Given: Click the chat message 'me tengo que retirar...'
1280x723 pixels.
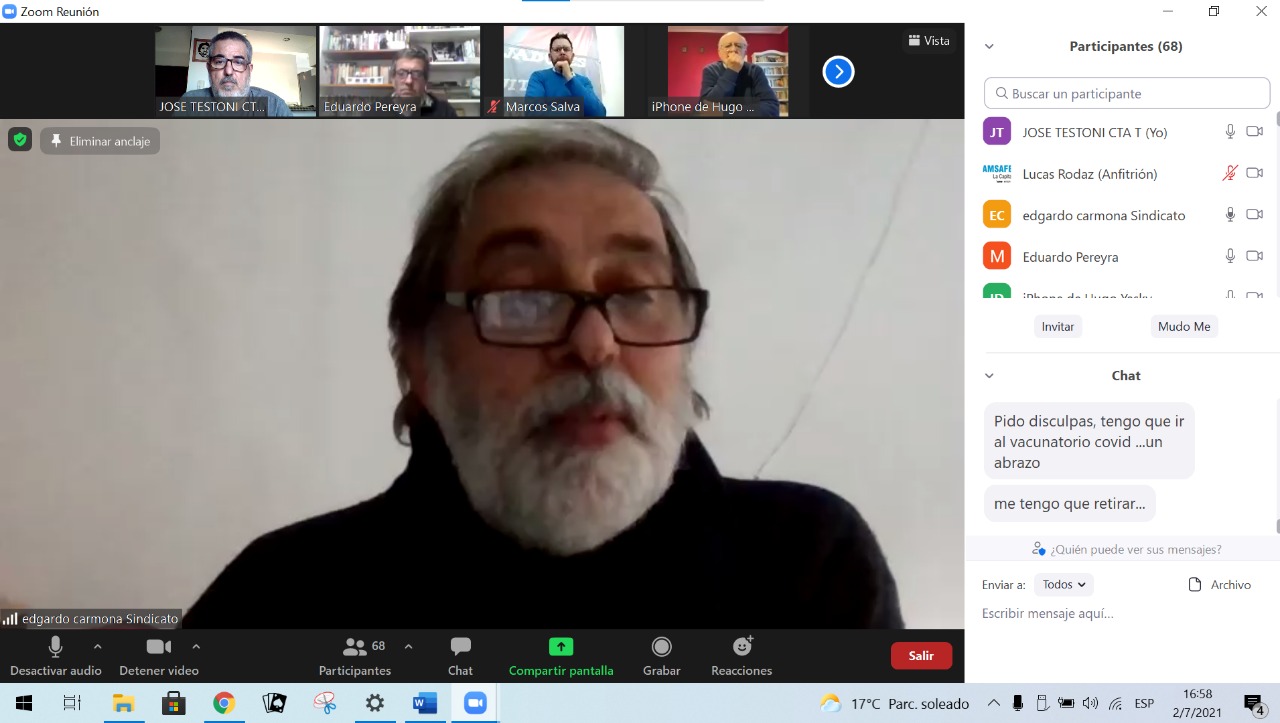Looking at the screenshot, I should (1070, 504).
